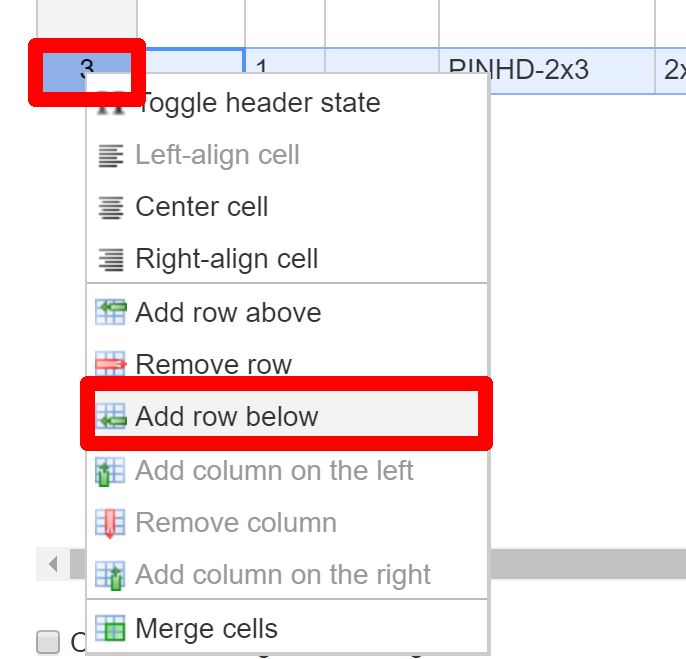This screenshot has width=686, height=659.
Task: Choose Remove column menu entry
Action: click(x=236, y=523)
